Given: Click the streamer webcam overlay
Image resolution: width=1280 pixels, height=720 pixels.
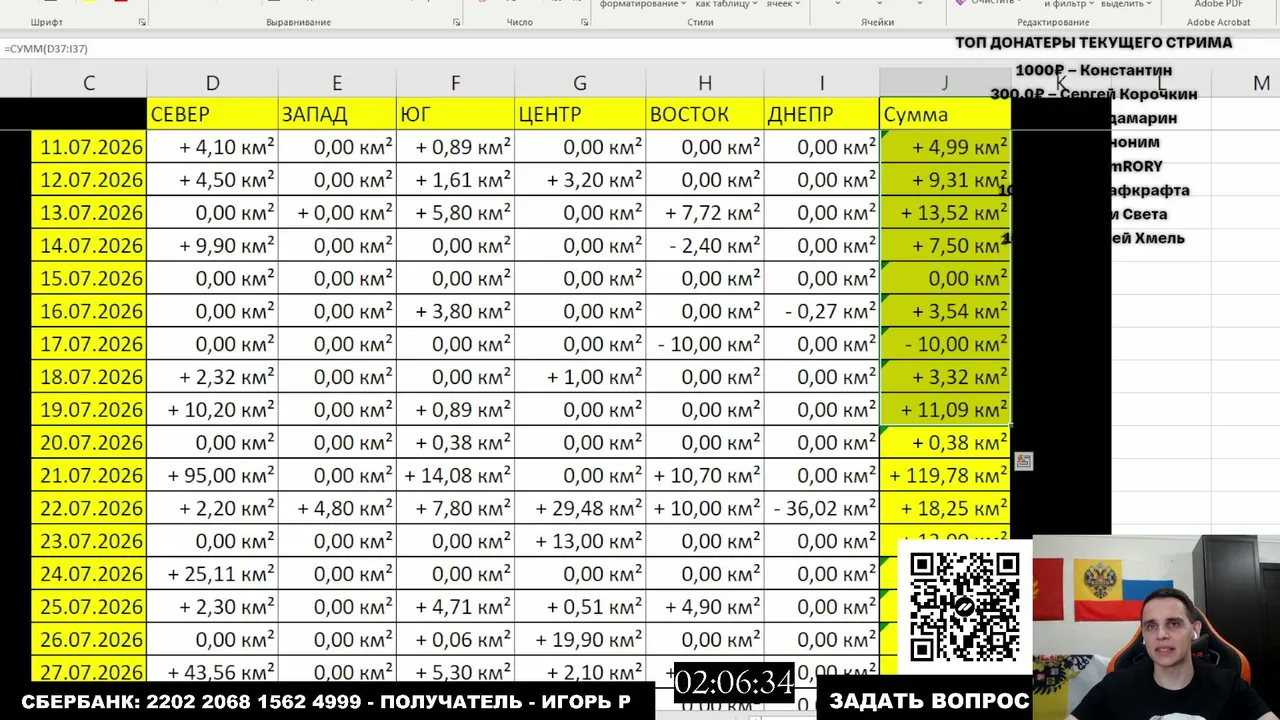Looking at the screenshot, I should [1156, 628].
